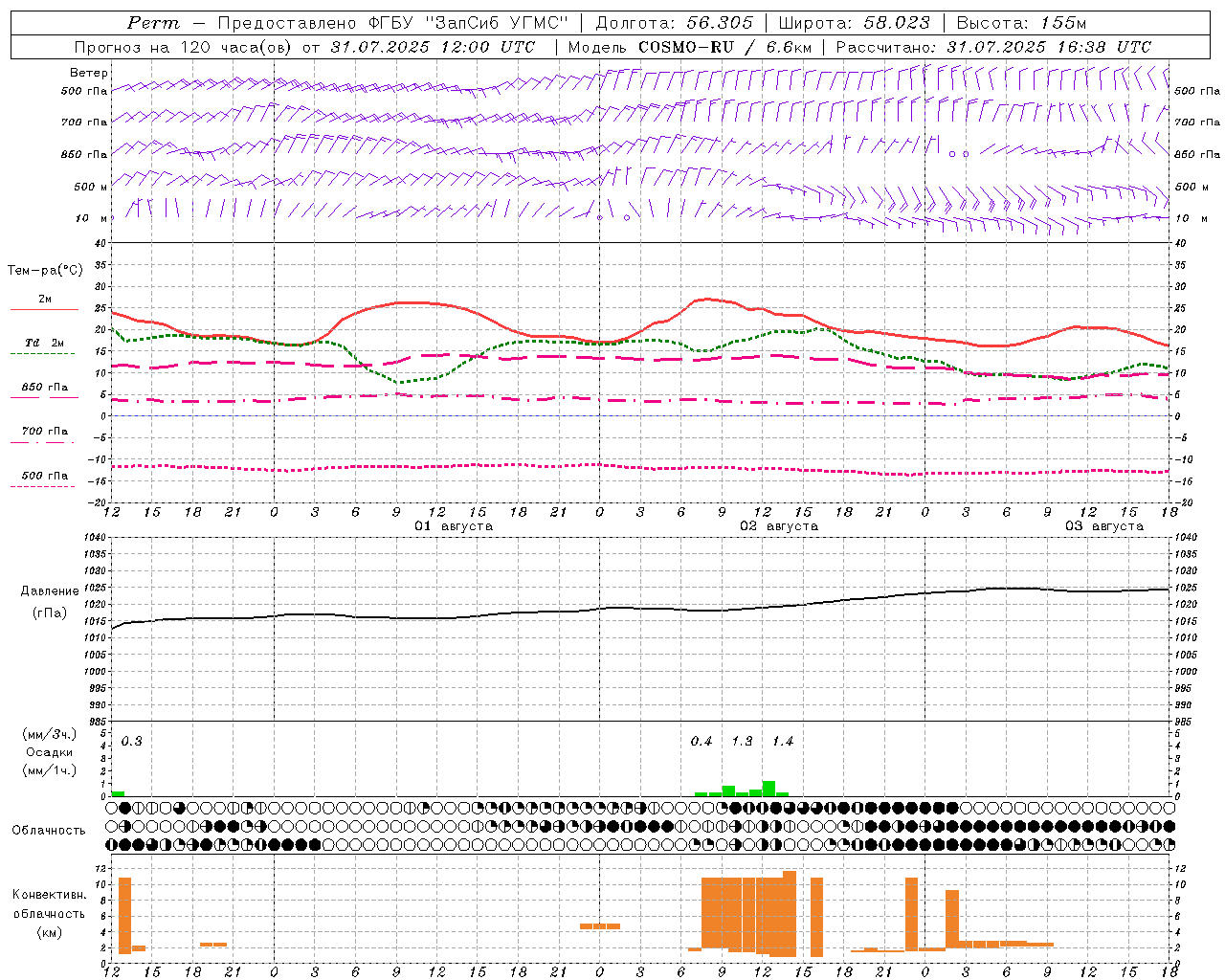Click the '02 августа' date label
This screenshot has height=980, width=1225.
click(779, 526)
